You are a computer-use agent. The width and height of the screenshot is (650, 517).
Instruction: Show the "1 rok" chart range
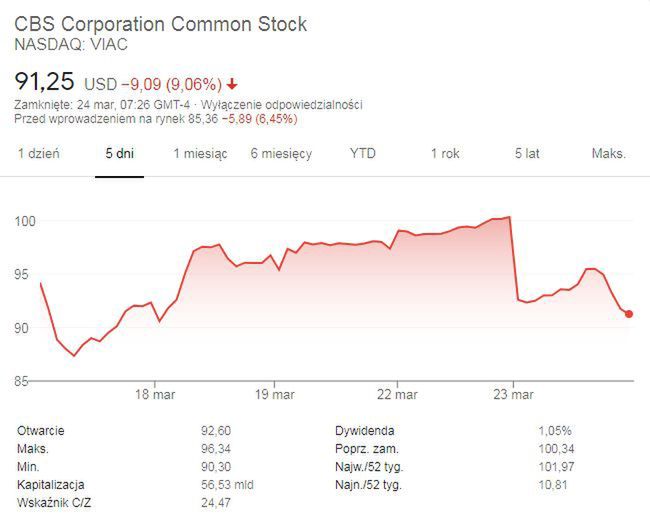tap(445, 154)
